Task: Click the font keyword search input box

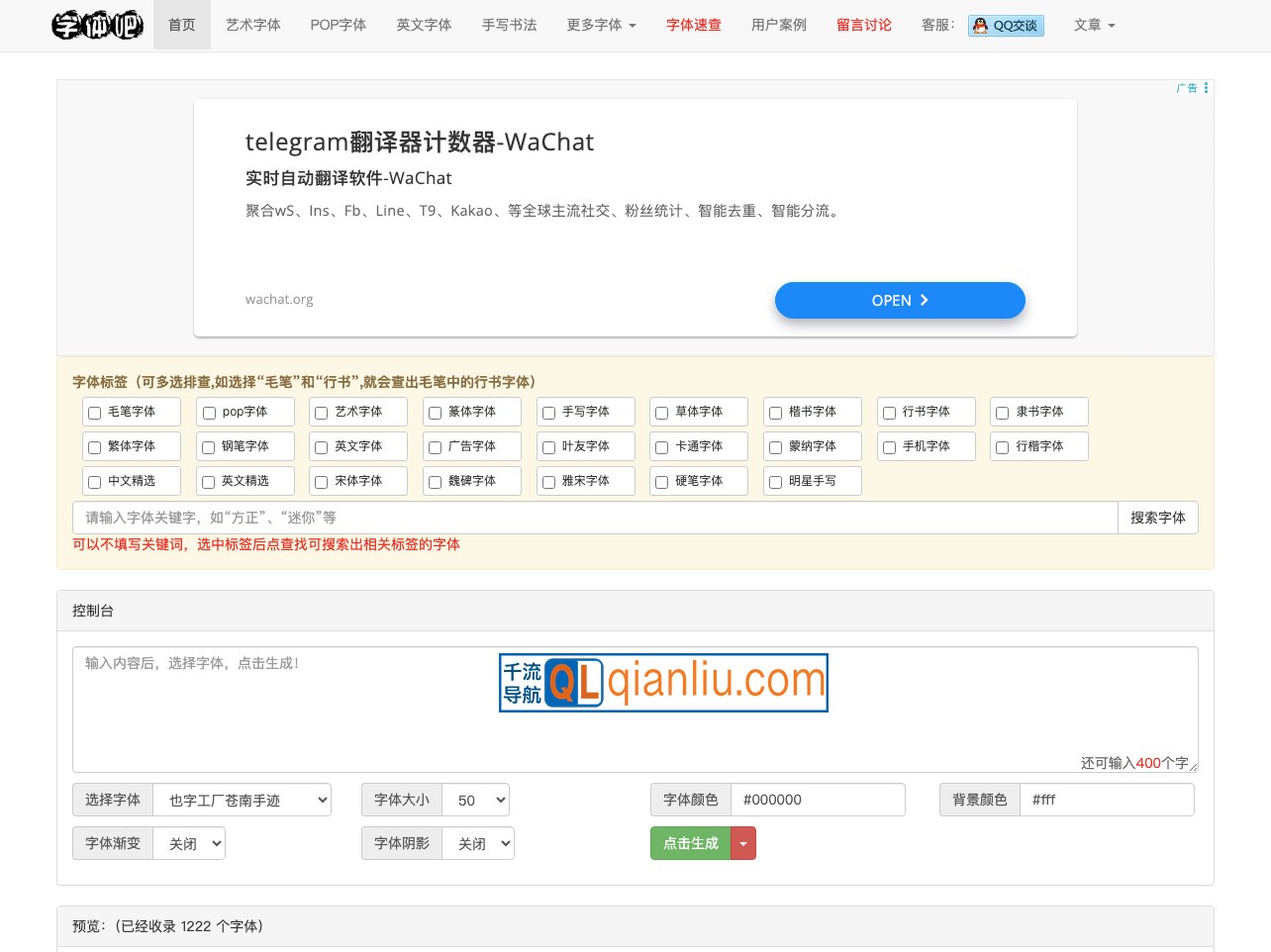Action: tap(594, 518)
